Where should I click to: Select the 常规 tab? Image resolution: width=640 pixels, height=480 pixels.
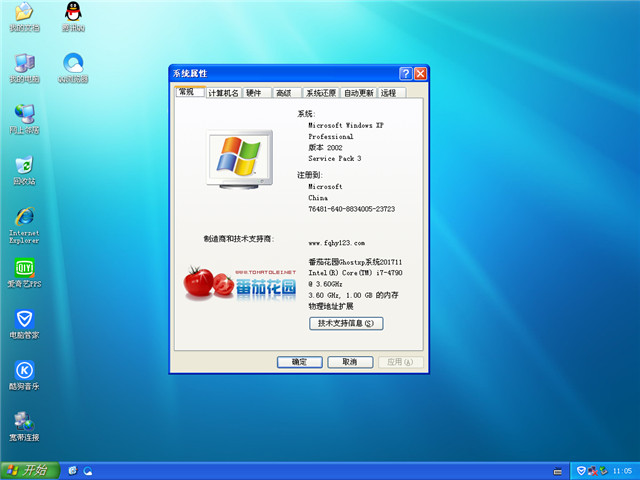tap(190, 92)
